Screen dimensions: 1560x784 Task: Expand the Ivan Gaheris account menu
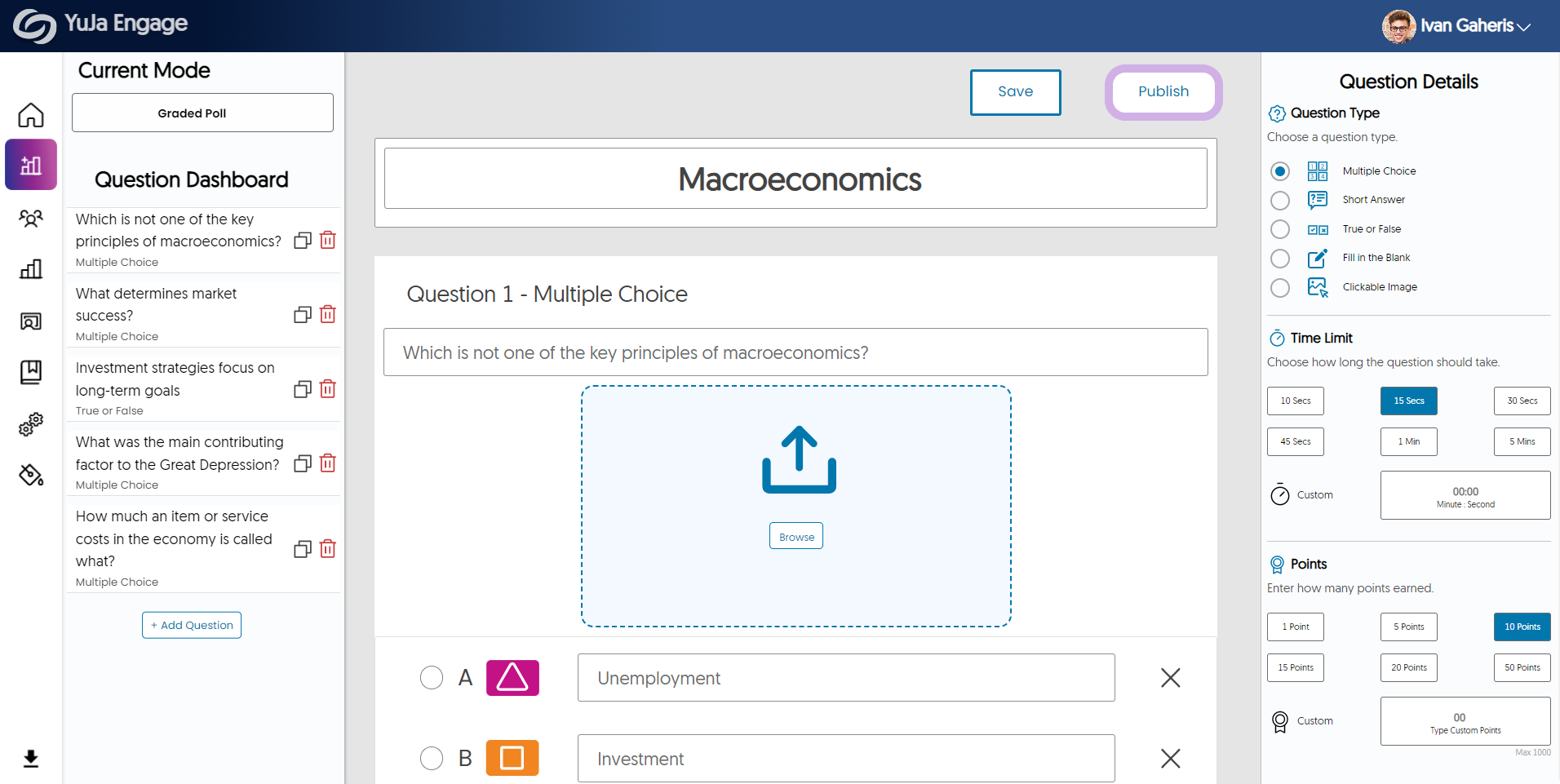pyautogui.click(x=1456, y=26)
